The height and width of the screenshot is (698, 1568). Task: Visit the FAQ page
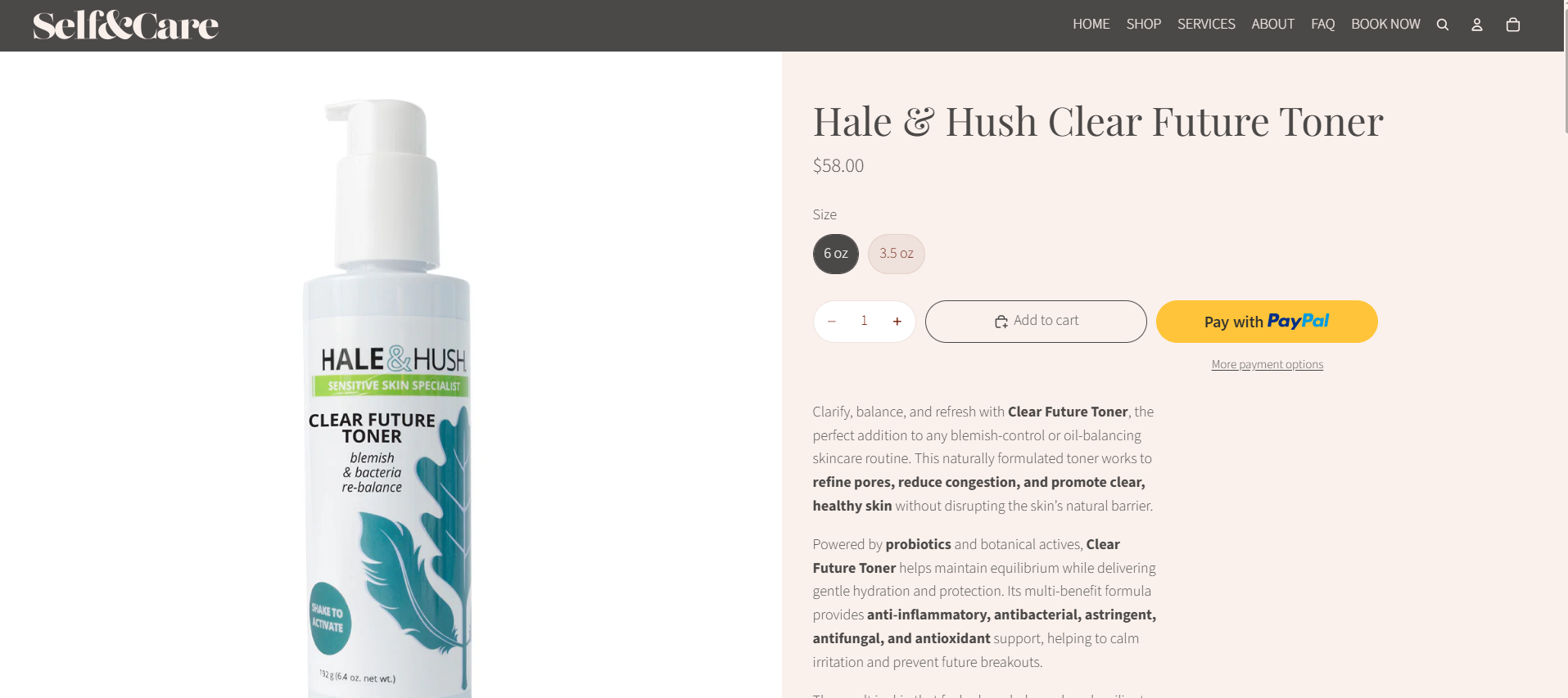[1323, 25]
